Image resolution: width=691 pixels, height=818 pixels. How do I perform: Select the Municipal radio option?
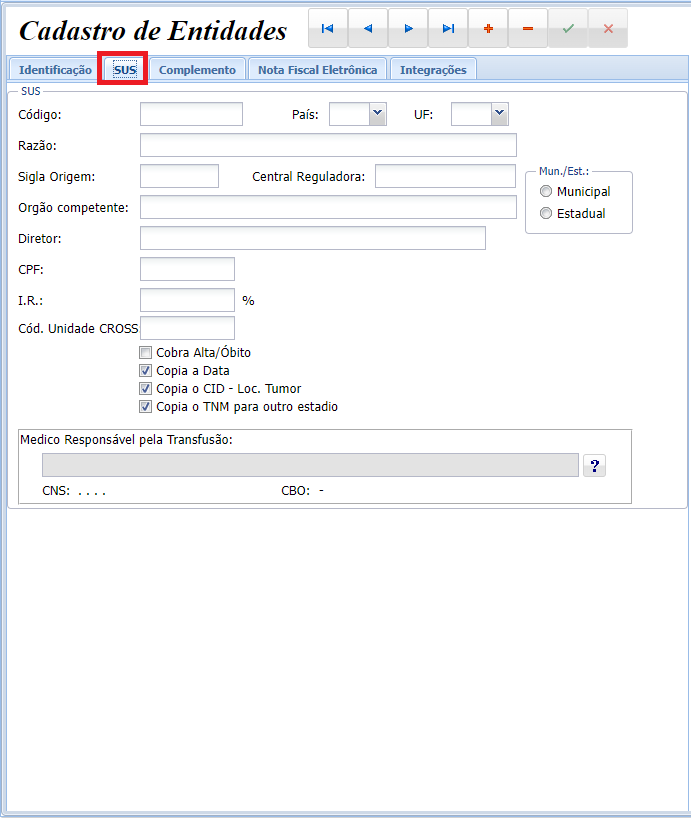[x=545, y=191]
